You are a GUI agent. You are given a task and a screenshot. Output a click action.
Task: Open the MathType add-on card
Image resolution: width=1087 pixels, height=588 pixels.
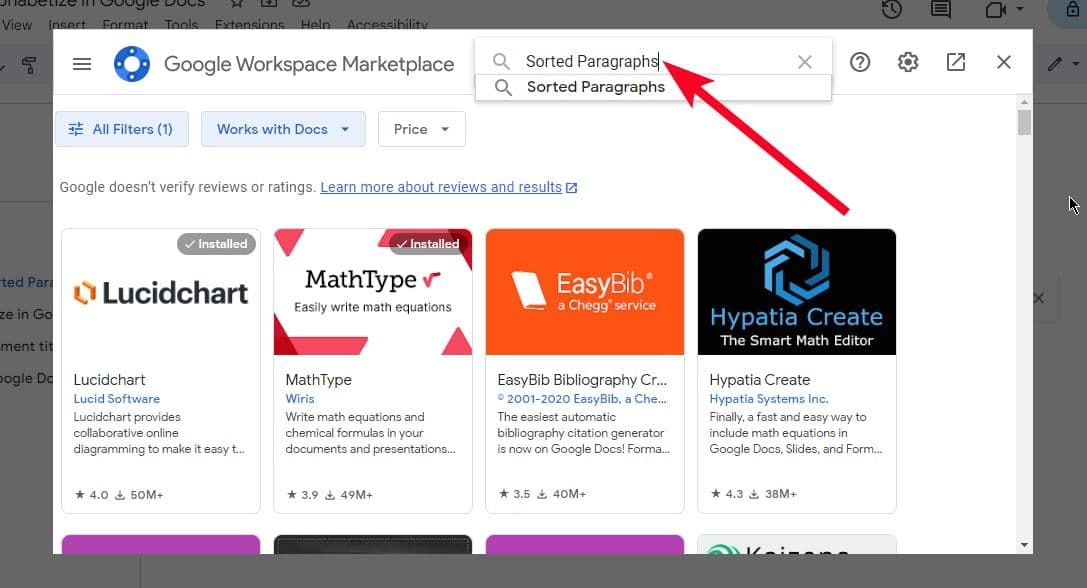point(372,370)
